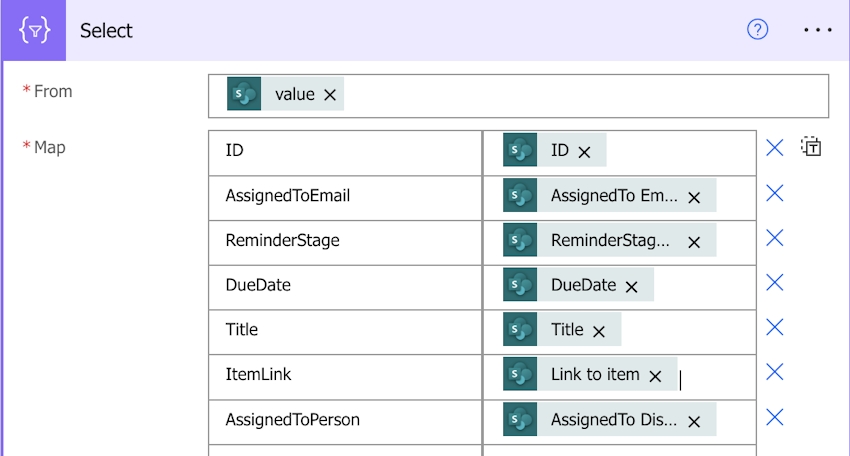Delete the Title map row
This screenshot has height=456, width=850.
[x=774, y=328]
